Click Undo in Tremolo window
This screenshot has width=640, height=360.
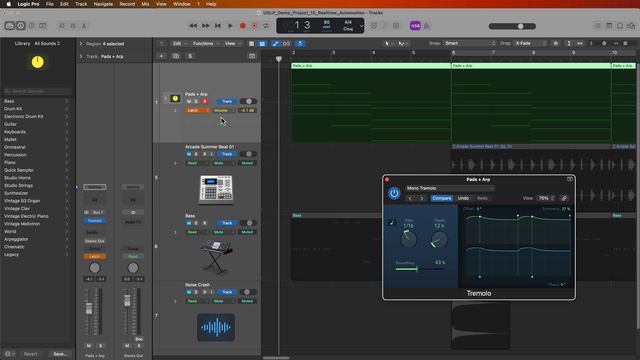pos(463,198)
